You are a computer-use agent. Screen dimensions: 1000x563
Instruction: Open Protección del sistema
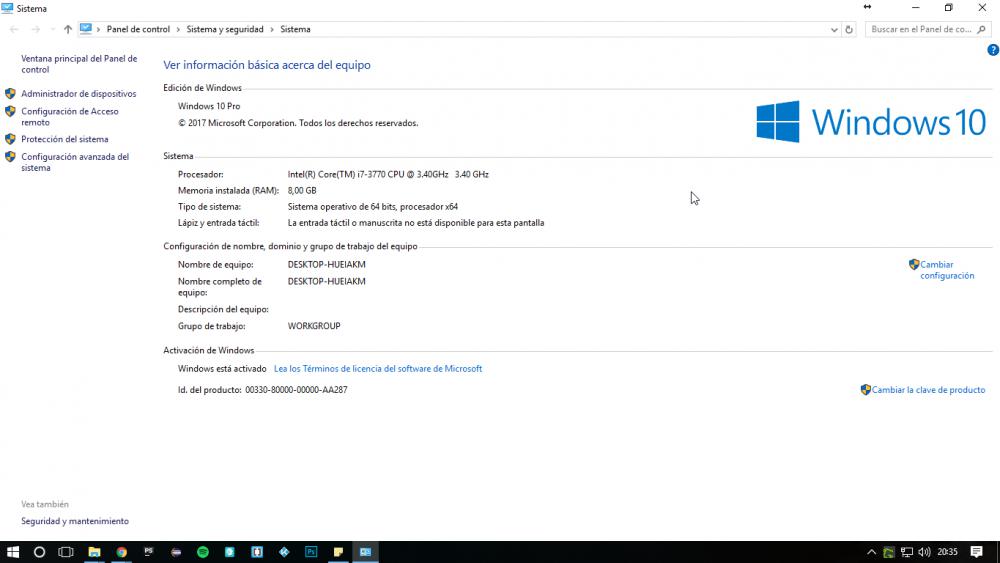[x=64, y=139]
